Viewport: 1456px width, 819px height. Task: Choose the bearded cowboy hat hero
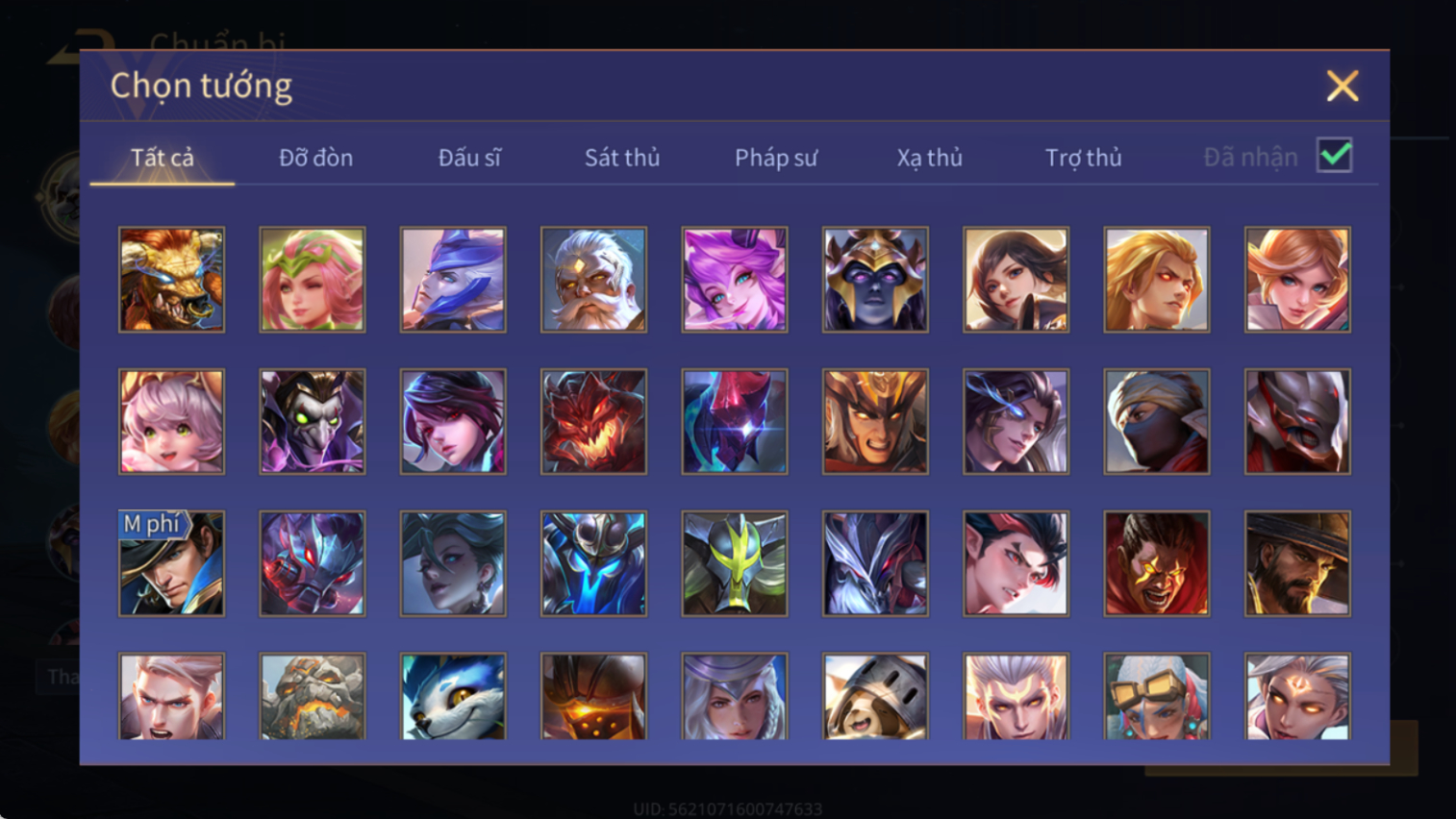[x=1297, y=563]
